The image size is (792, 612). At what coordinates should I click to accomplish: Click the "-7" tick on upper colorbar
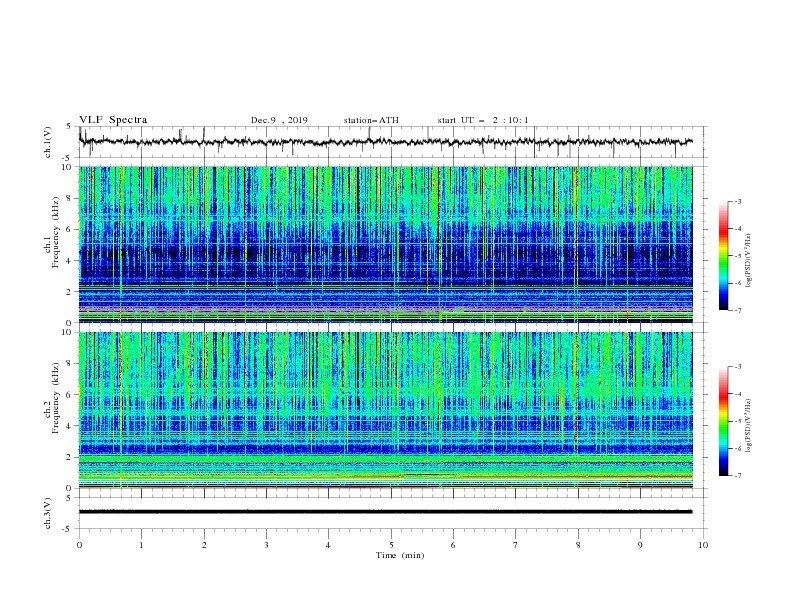[737, 310]
